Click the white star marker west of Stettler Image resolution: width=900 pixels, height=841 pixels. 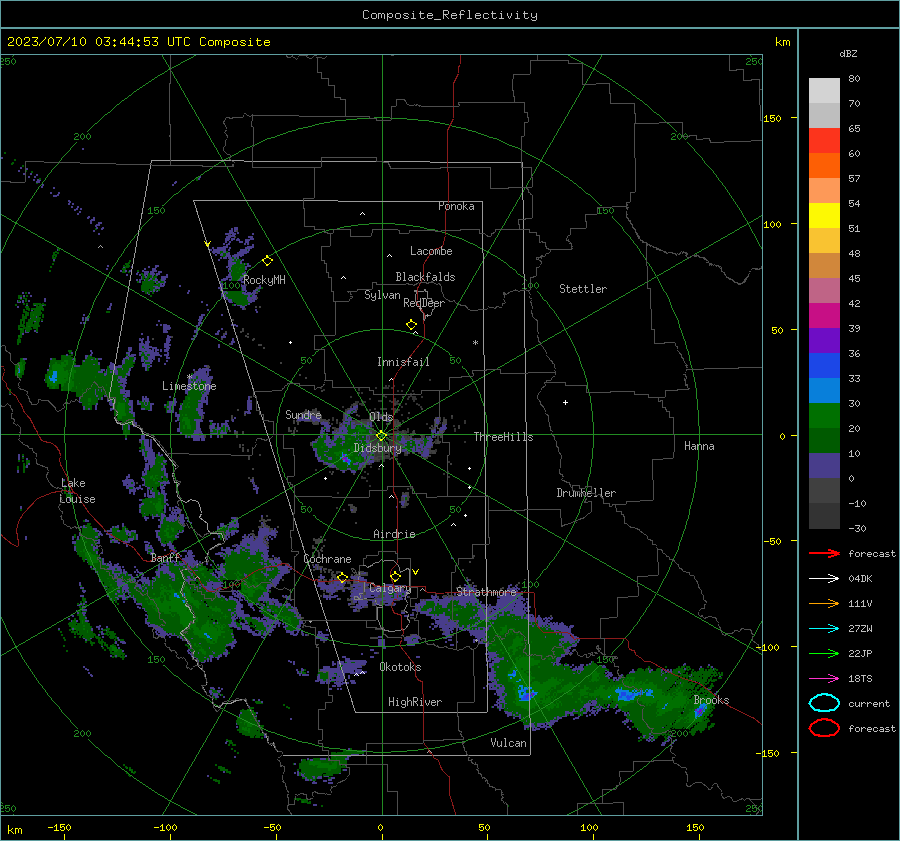475,343
